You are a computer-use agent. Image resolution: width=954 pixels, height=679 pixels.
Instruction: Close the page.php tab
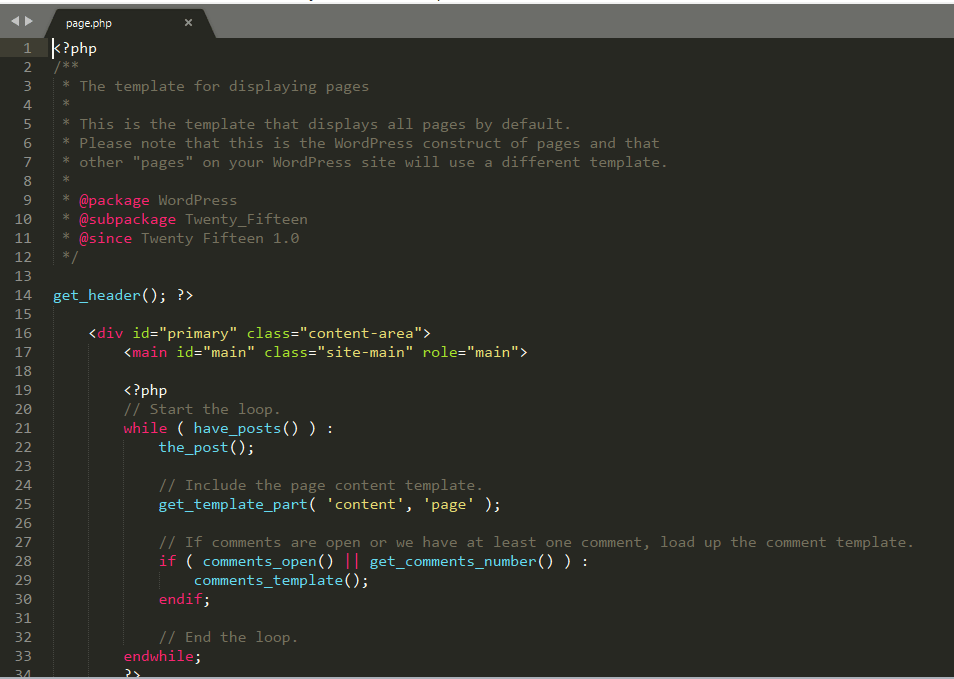[188, 21]
